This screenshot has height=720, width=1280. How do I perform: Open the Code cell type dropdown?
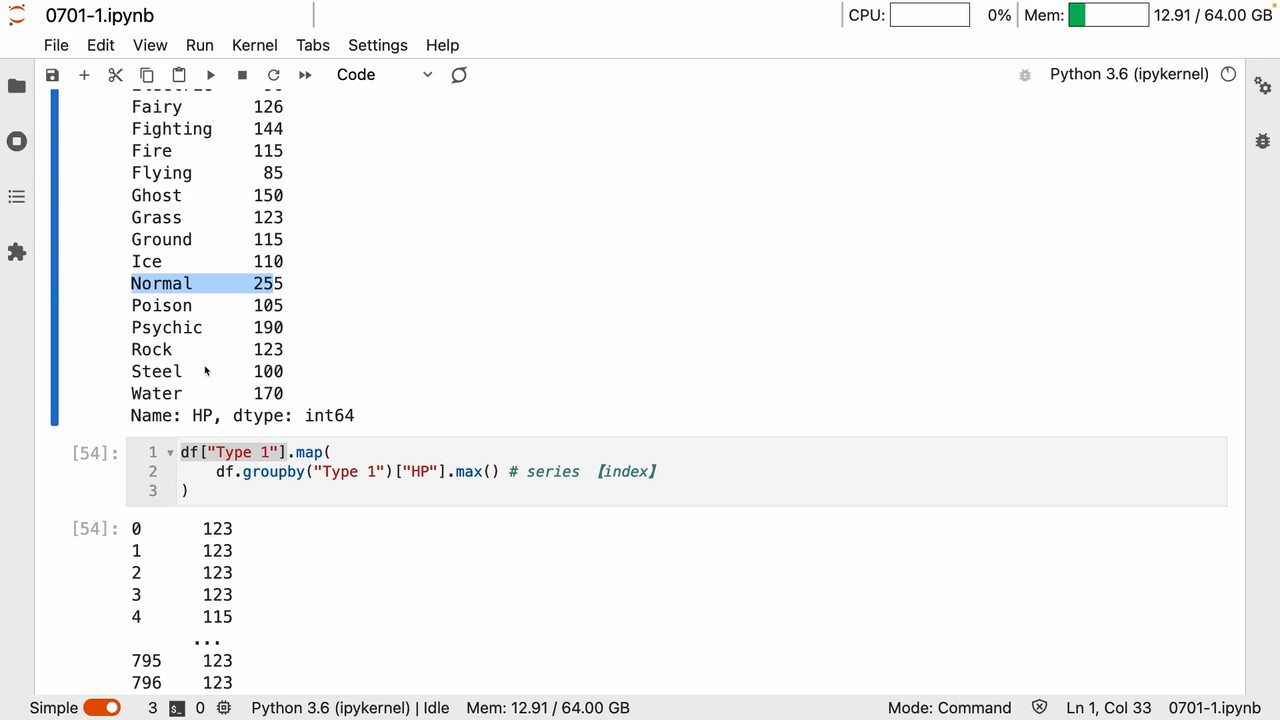[384, 75]
